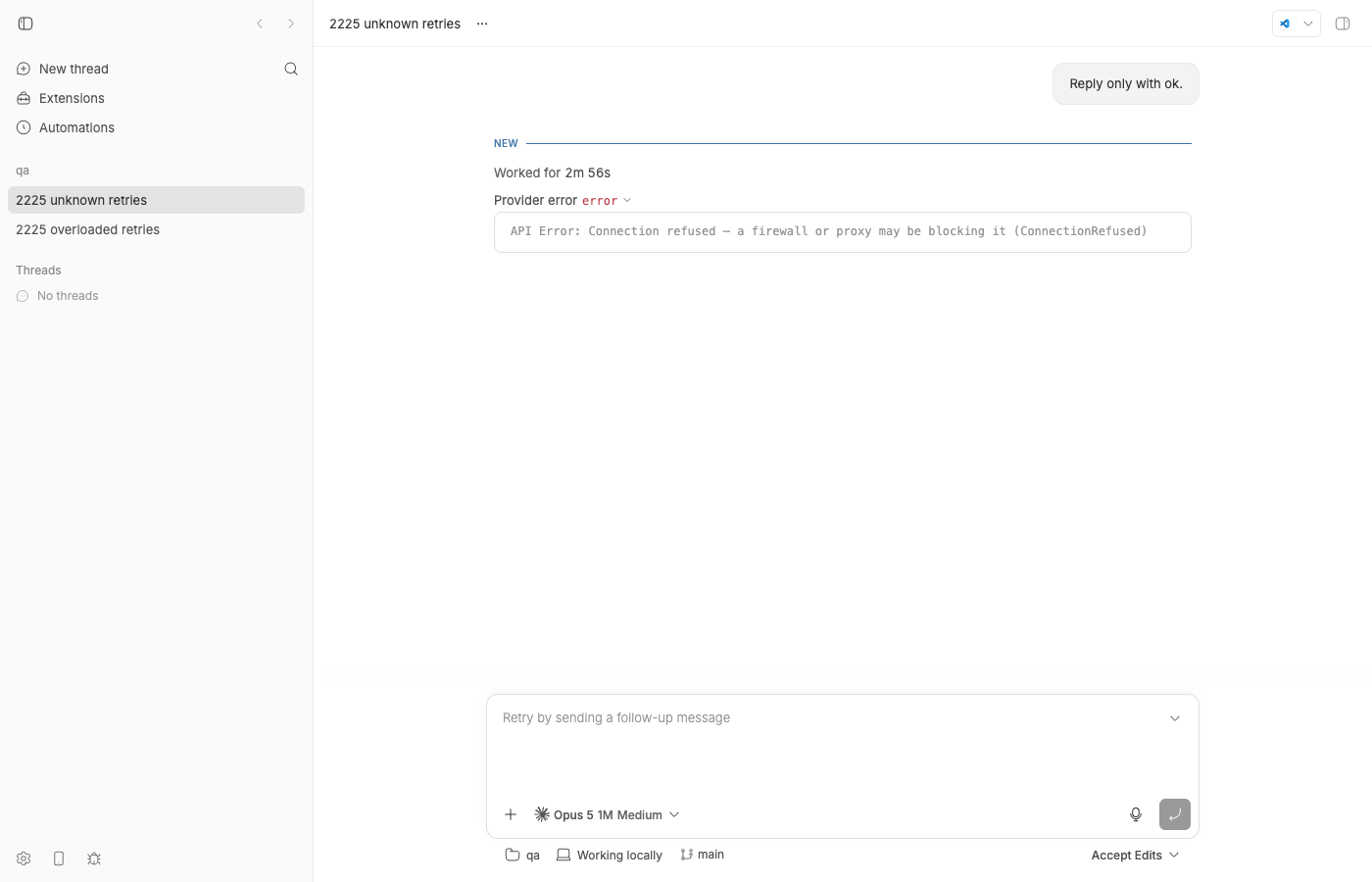Open the bug report icon

(94, 858)
